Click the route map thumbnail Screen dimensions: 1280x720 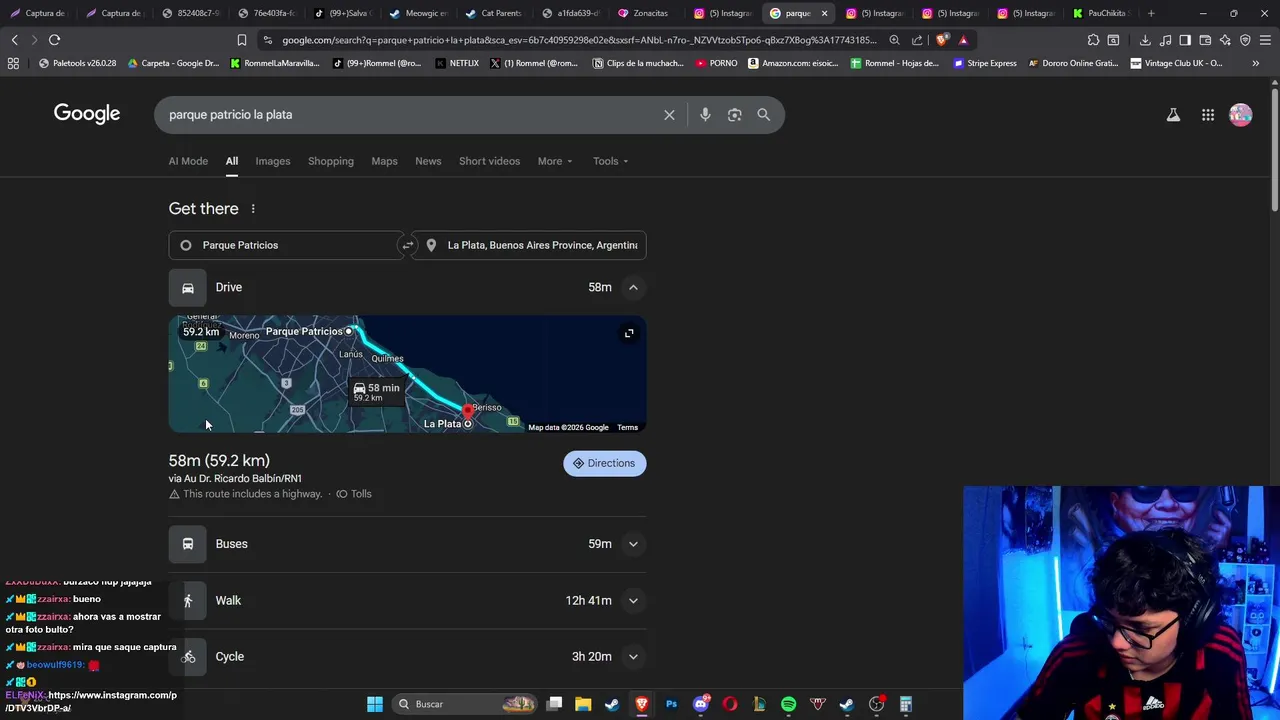[407, 375]
